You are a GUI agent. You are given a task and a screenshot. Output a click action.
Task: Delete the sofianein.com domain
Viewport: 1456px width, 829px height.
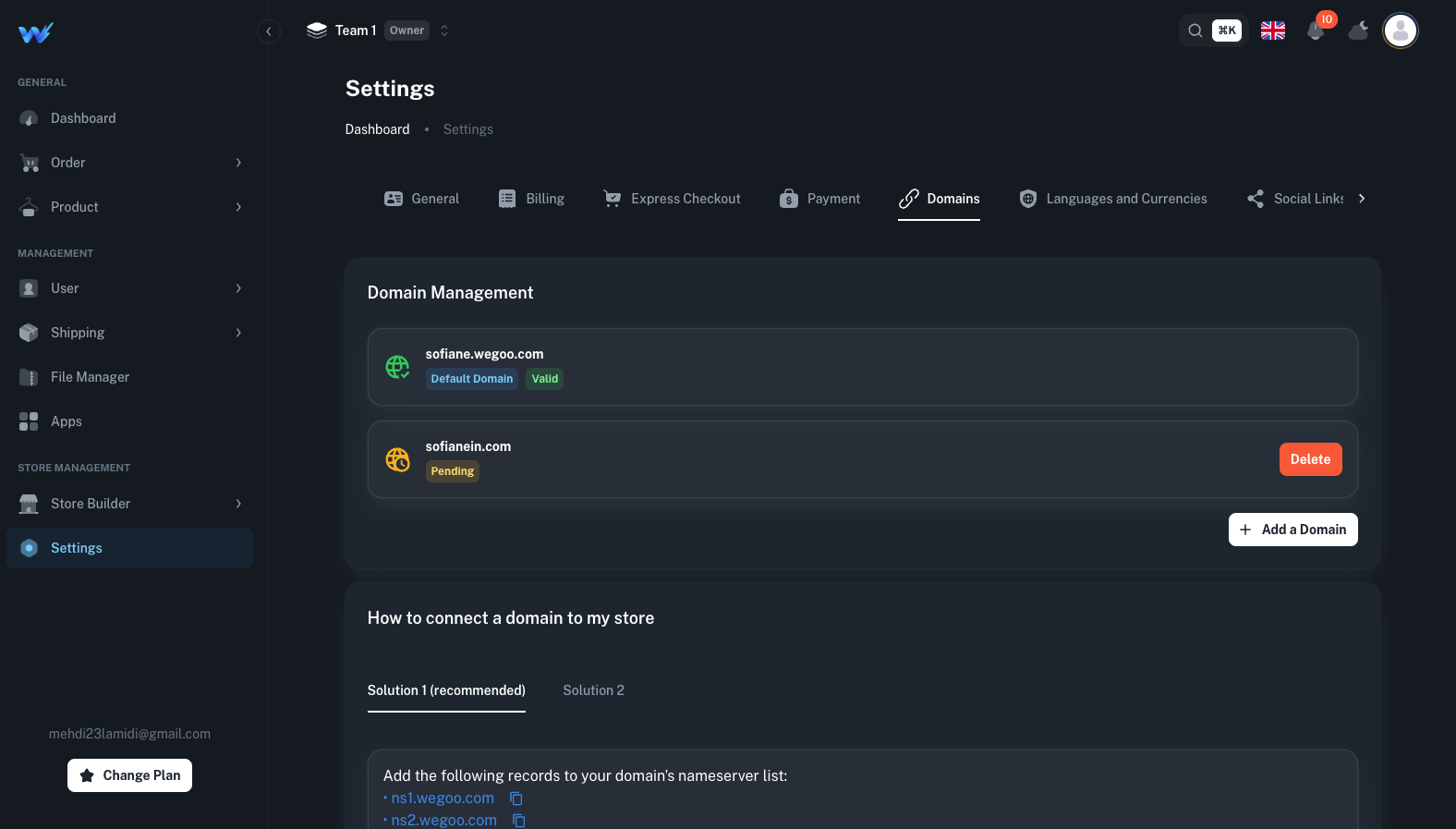pyautogui.click(x=1310, y=459)
